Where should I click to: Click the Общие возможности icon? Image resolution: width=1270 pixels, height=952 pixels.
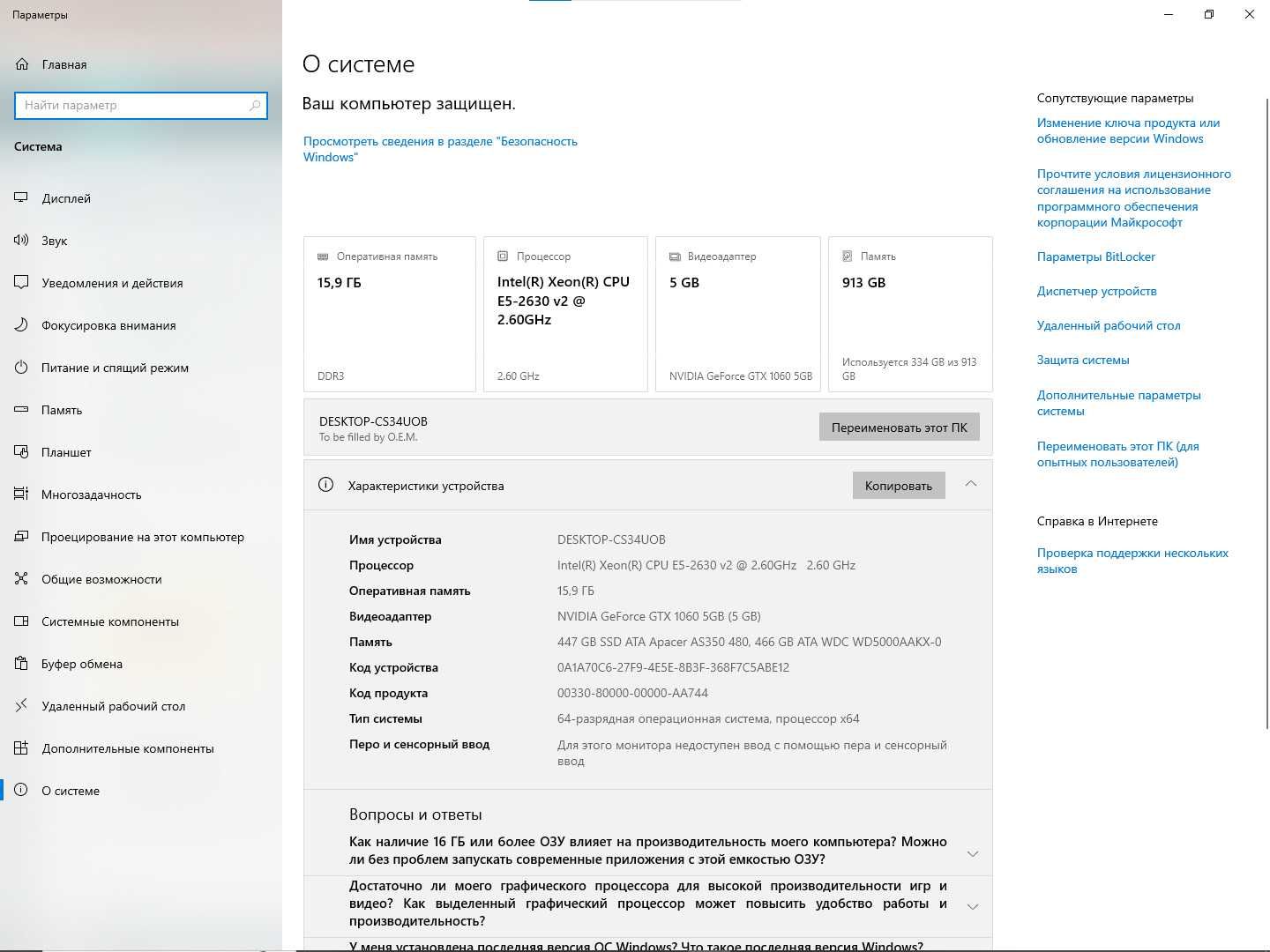point(21,579)
